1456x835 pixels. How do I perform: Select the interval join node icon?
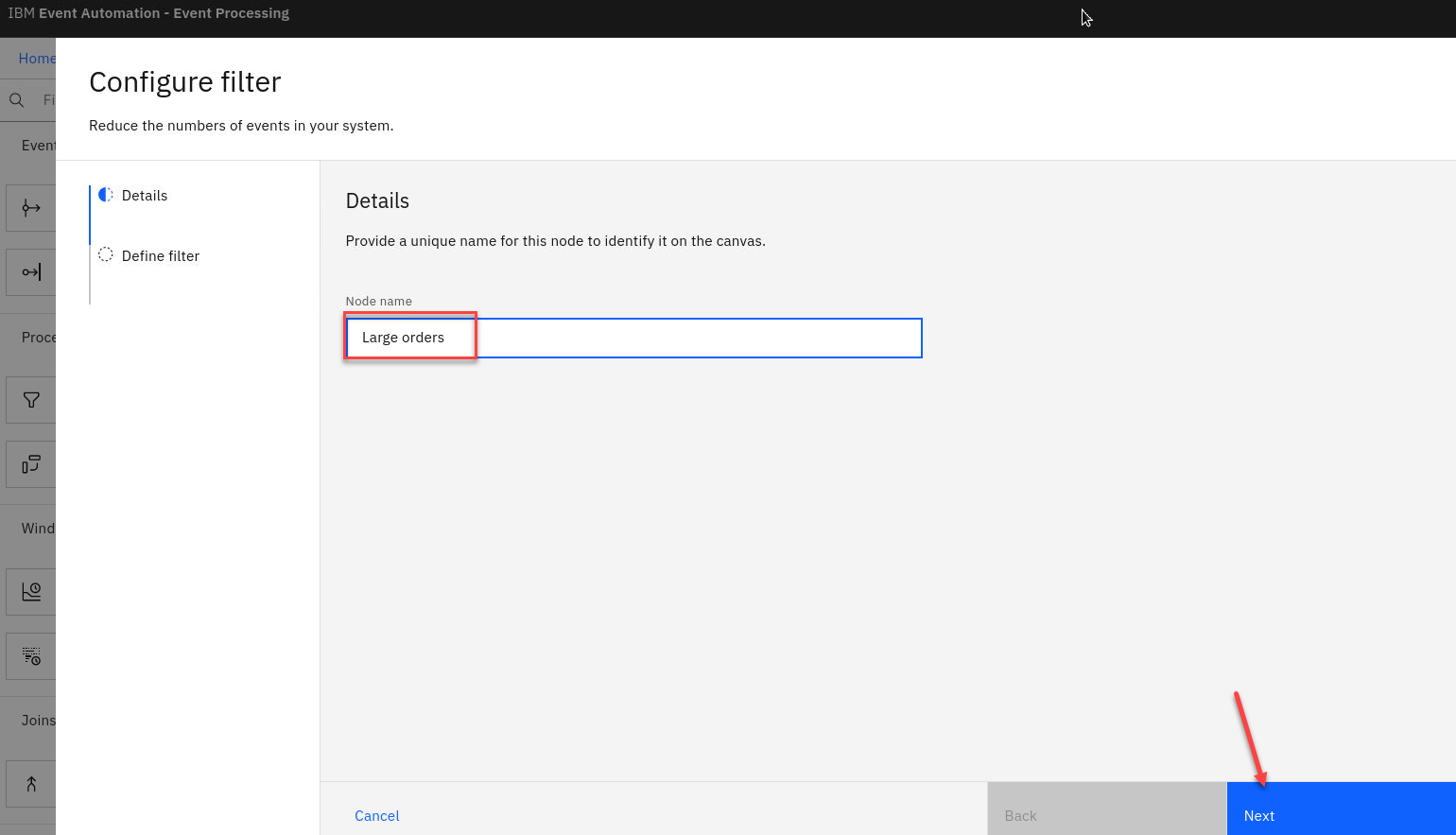click(31, 784)
